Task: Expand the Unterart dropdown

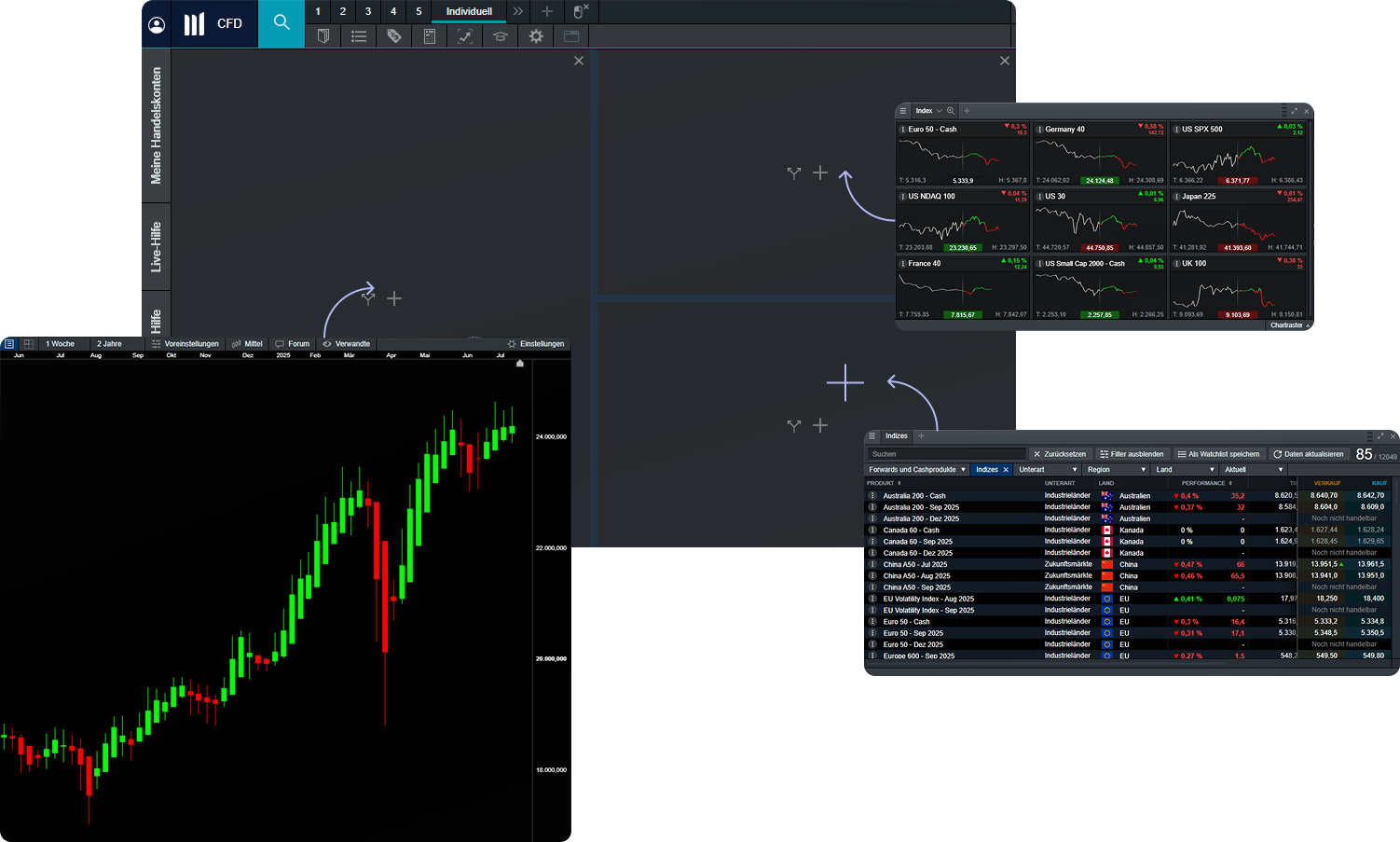Action: pos(1046,469)
